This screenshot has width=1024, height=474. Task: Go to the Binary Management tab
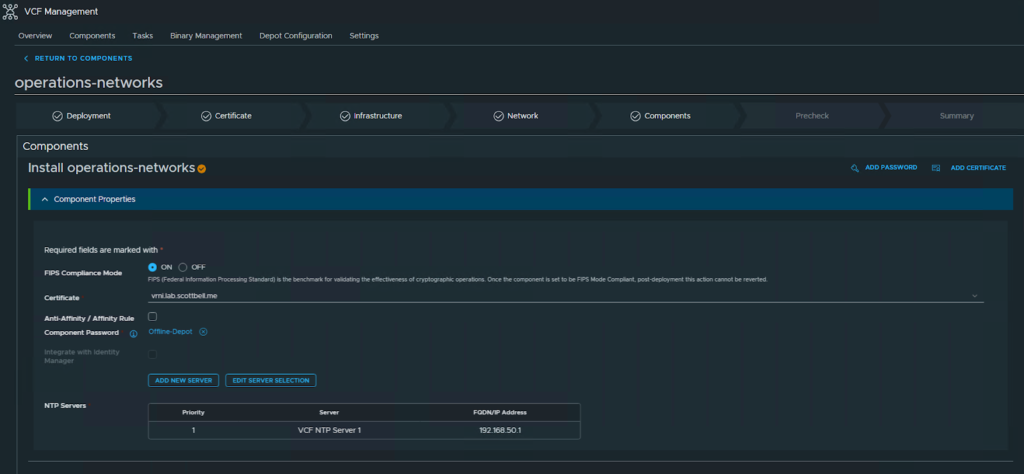pos(206,36)
